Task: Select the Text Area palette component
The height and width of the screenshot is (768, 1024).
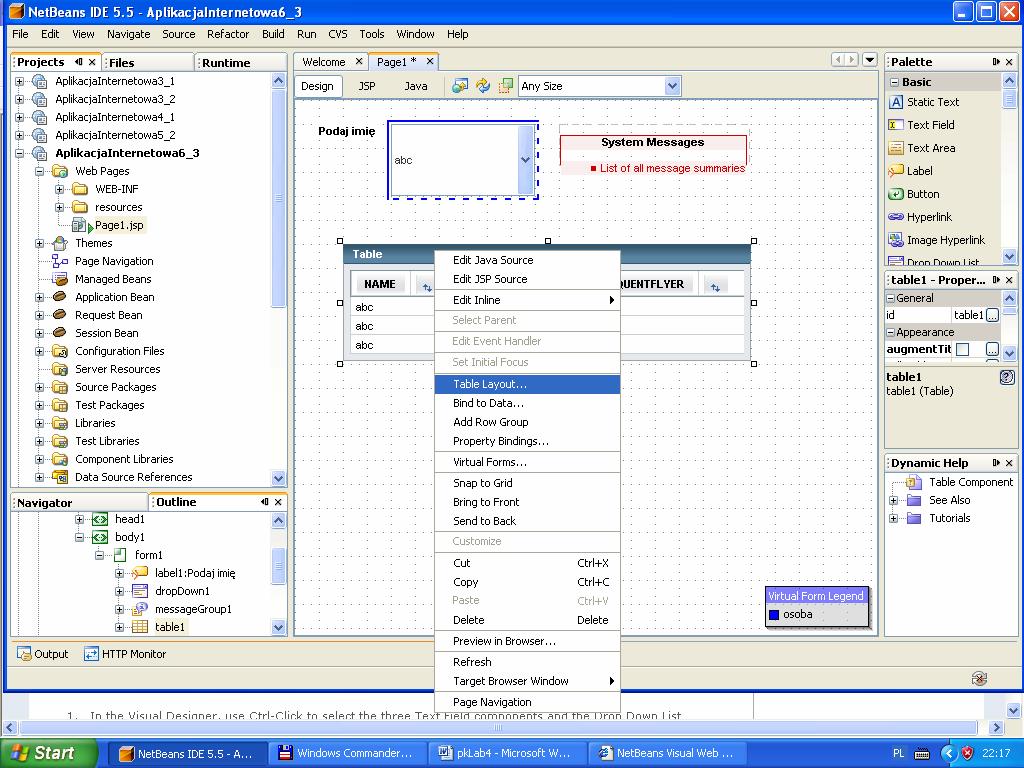Action: pos(930,148)
